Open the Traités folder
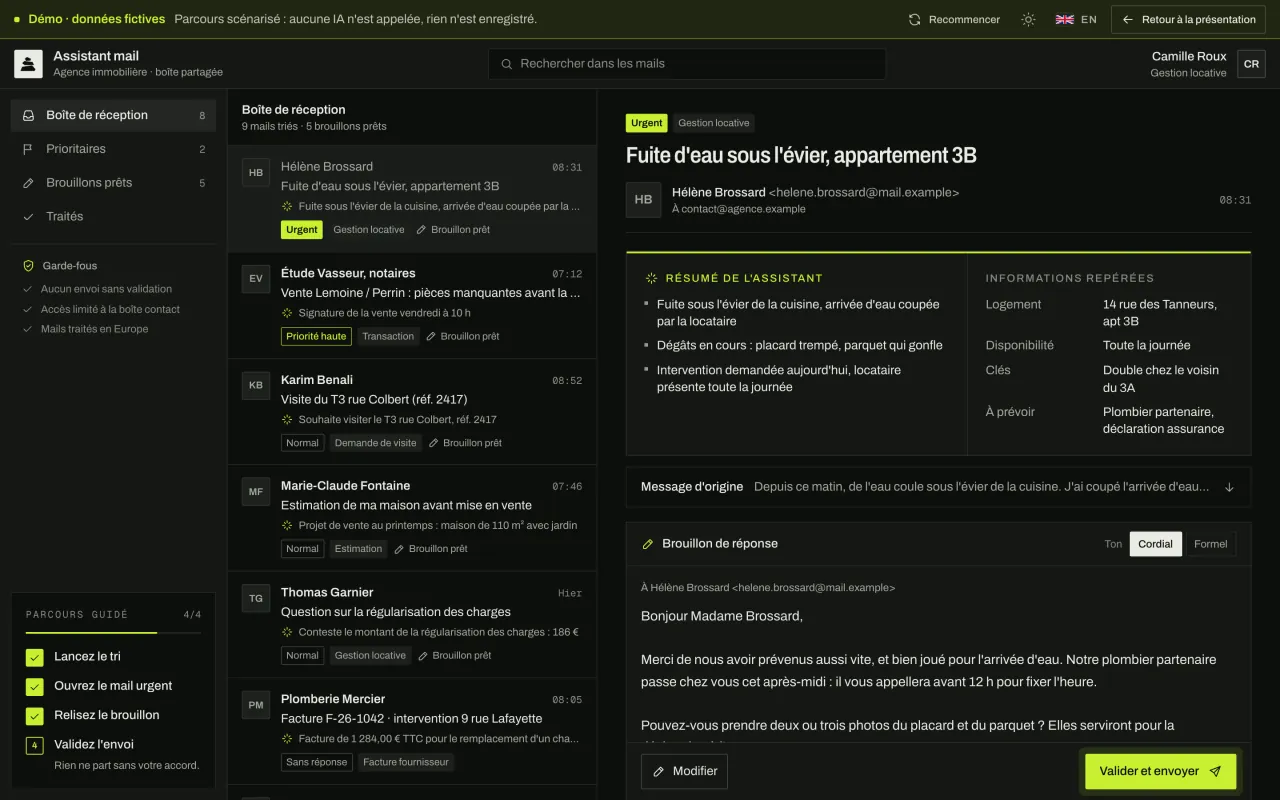1280x800 pixels. 113,216
